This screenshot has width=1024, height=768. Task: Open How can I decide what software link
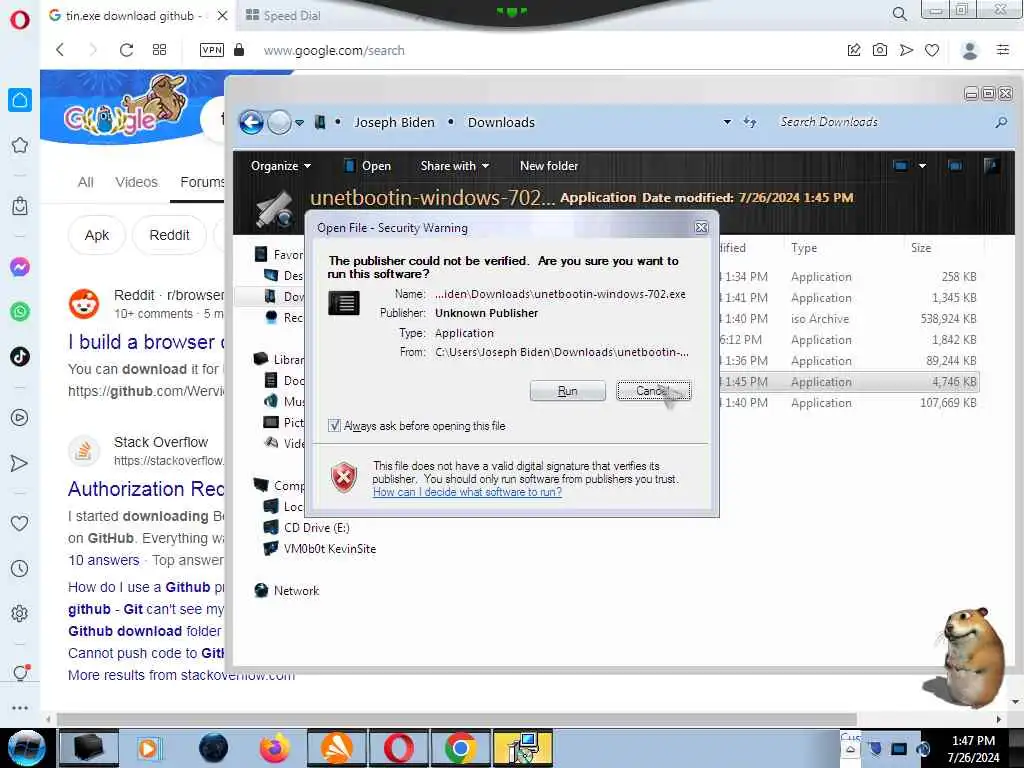[x=467, y=492]
